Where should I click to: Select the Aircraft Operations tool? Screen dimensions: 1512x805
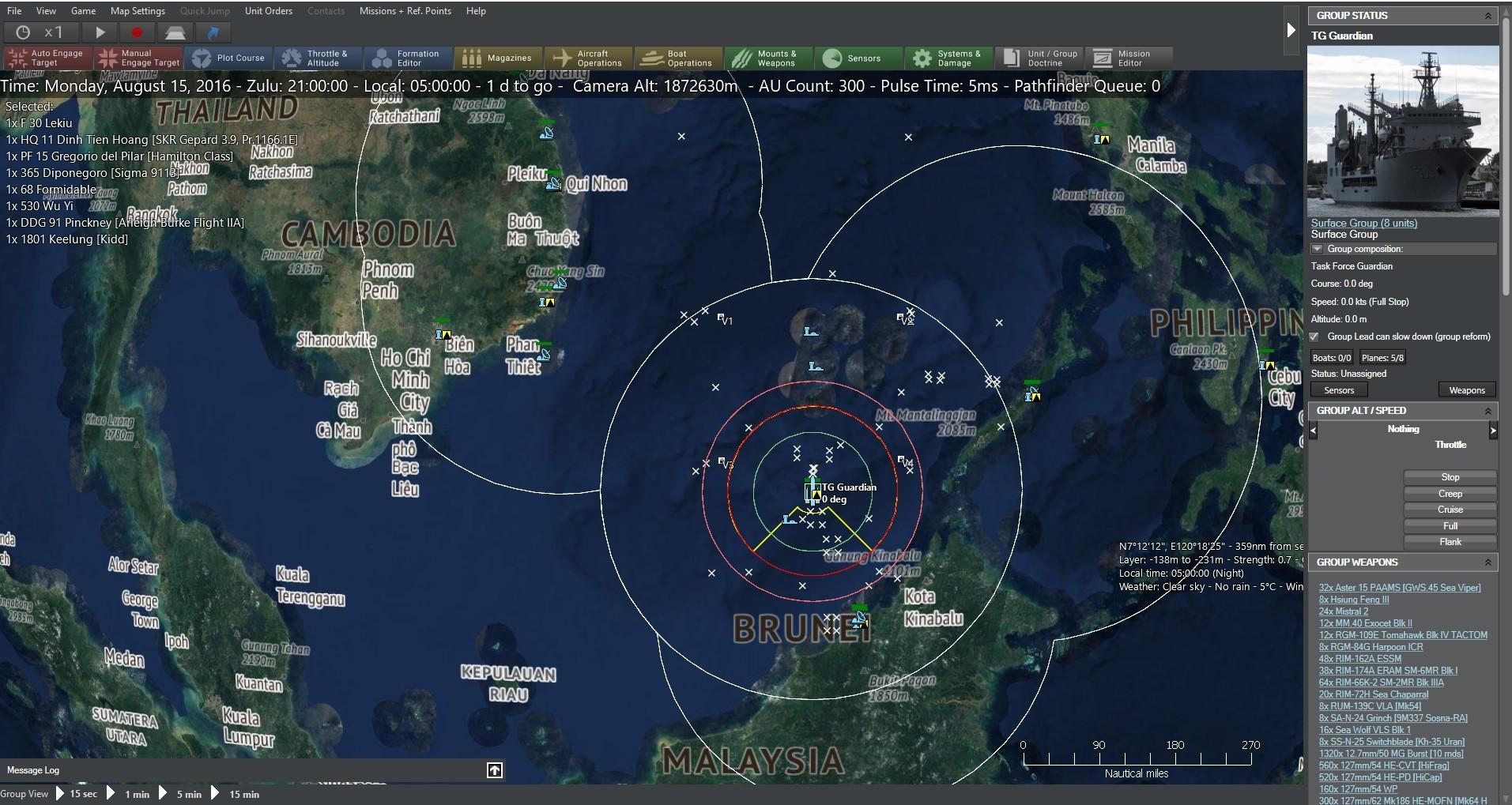589,58
